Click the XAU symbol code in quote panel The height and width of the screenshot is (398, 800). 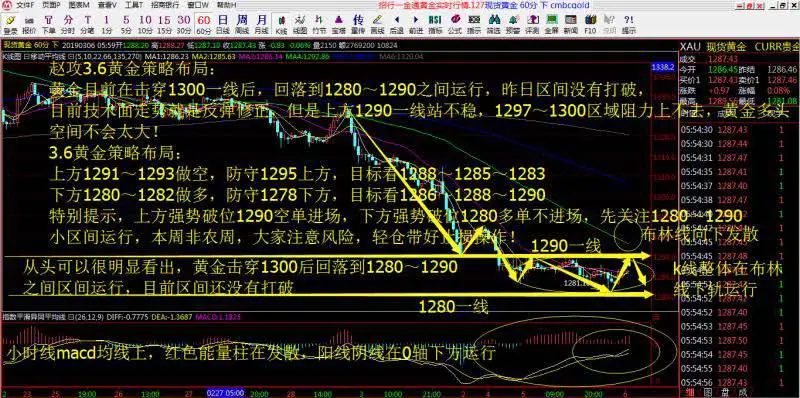689,47
